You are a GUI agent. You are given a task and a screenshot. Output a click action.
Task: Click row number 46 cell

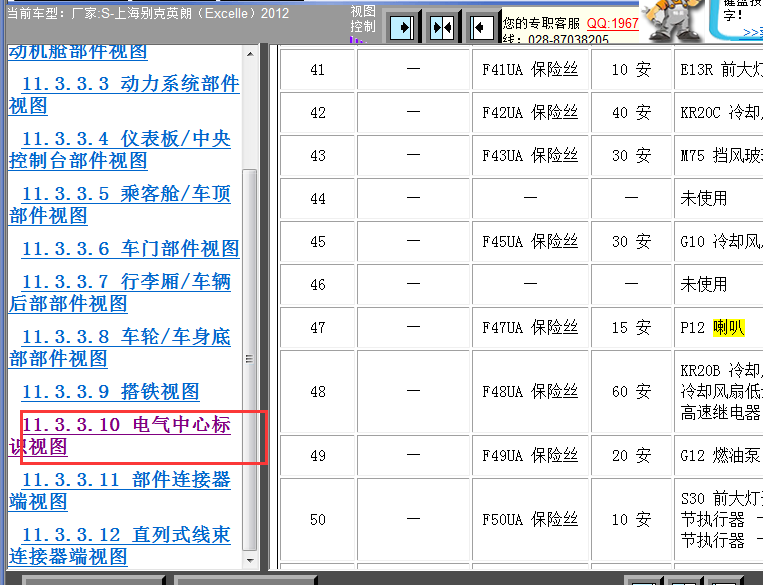(318, 284)
